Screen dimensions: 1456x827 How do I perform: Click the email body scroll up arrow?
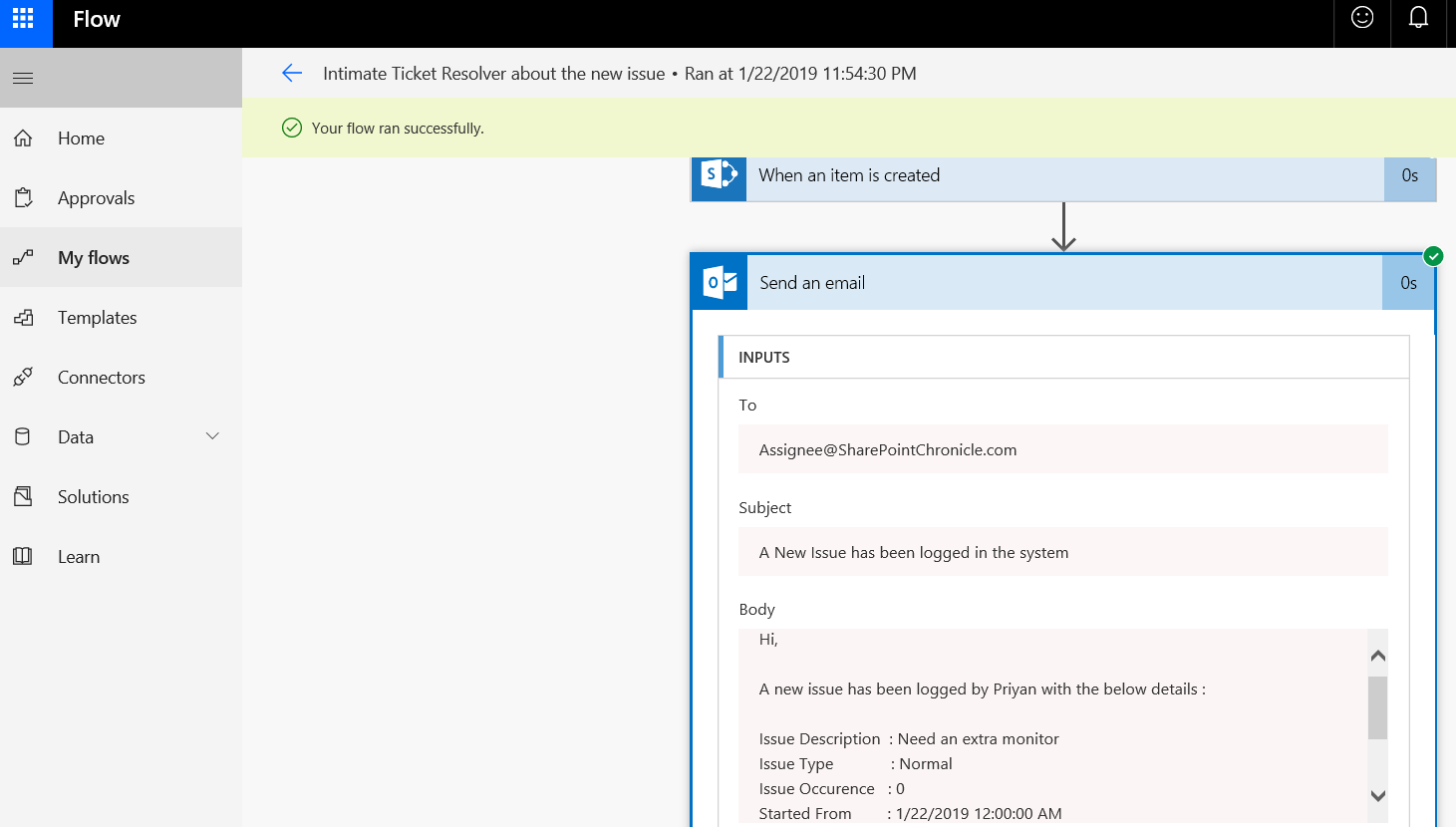point(1378,655)
